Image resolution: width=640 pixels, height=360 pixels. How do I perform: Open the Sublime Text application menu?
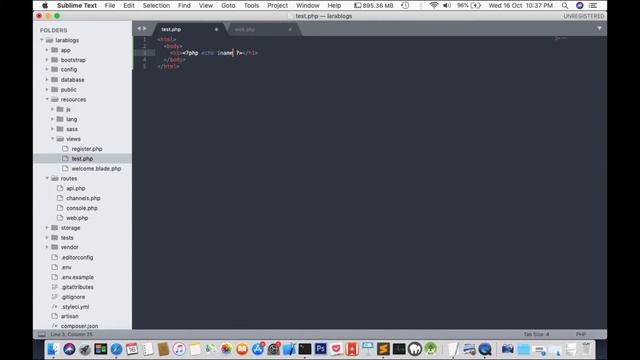click(77, 5)
